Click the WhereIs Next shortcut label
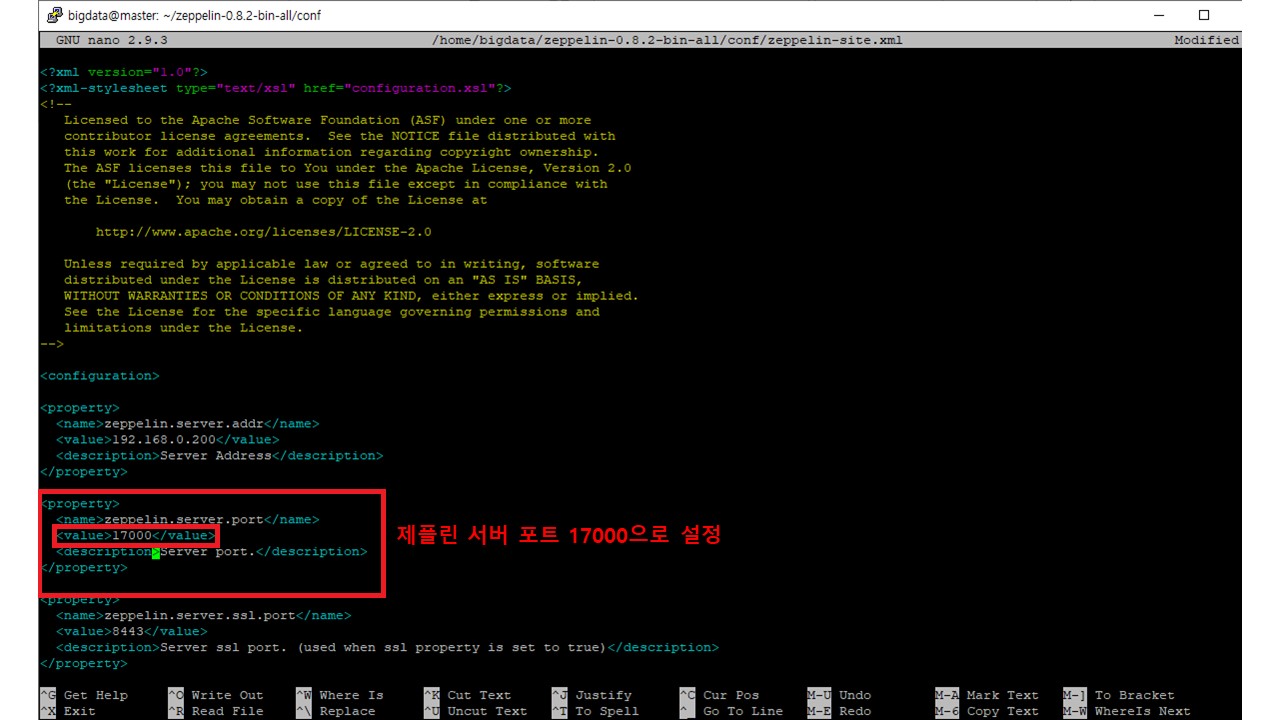Screen dimensions: 1280x720 (1144, 712)
